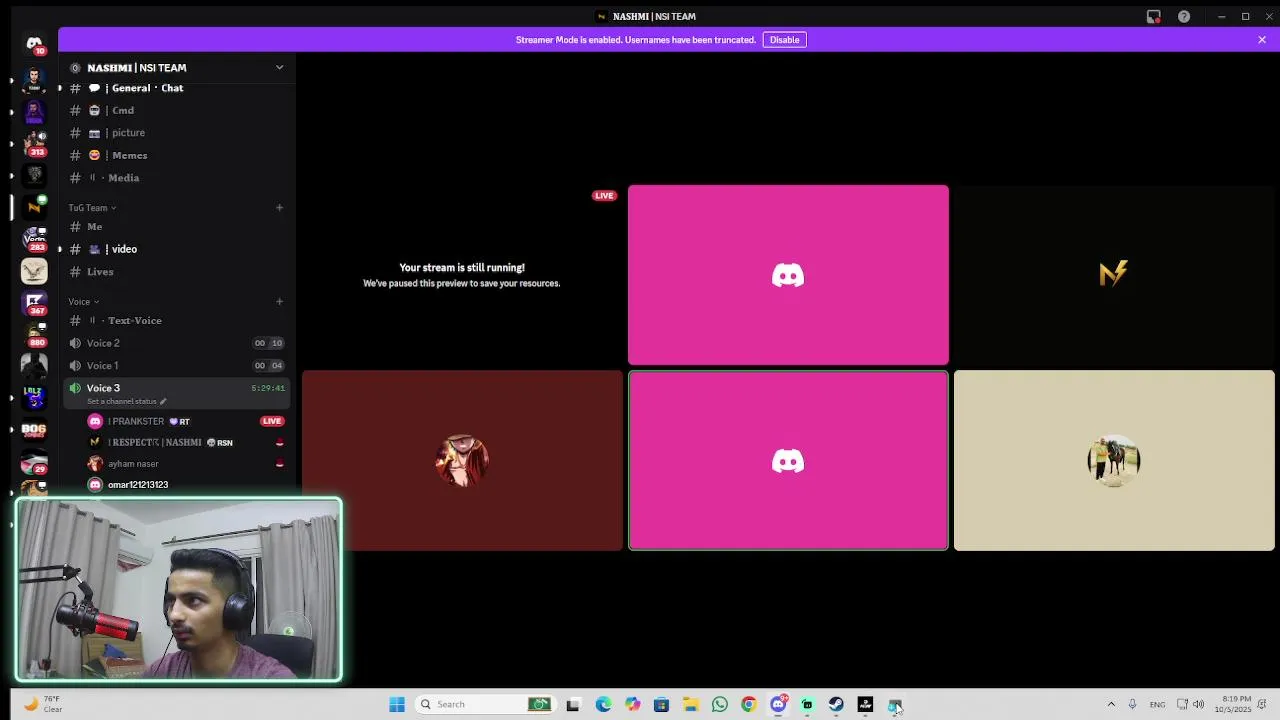The image size is (1280, 720).
Task: Select the NSI logo participant tile
Action: pos(1114,275)
